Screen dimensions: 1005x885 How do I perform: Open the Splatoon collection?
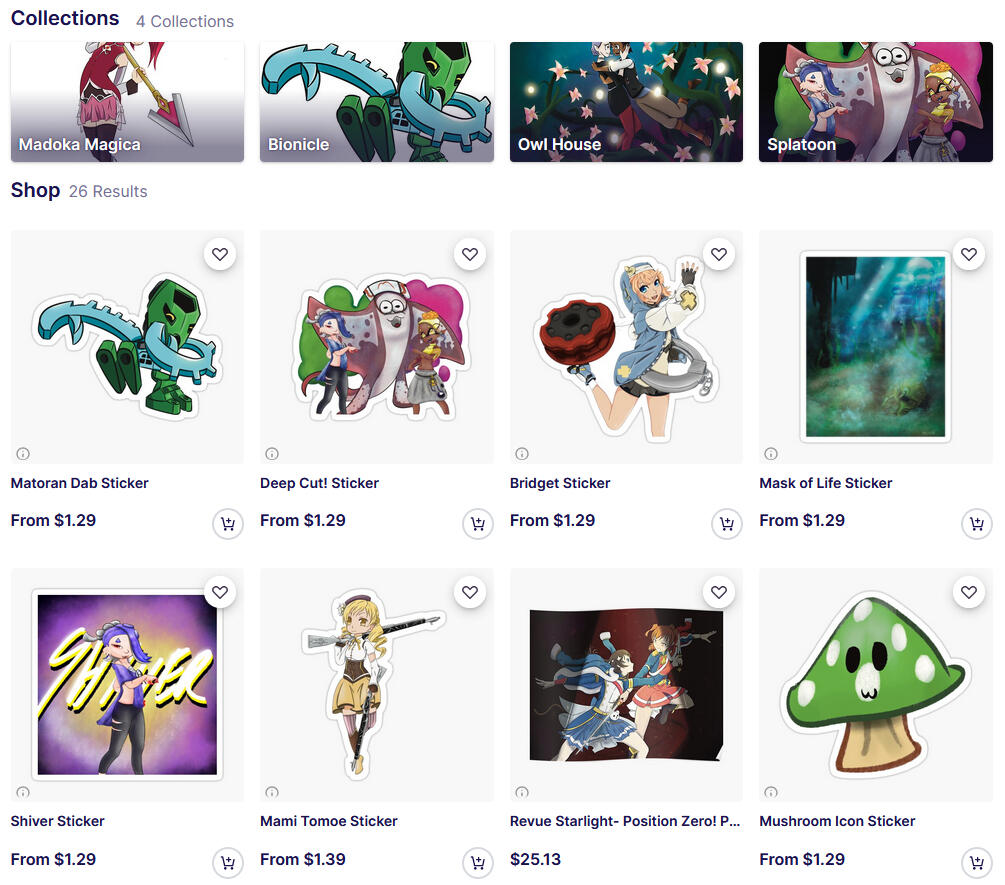coord(876,102)
